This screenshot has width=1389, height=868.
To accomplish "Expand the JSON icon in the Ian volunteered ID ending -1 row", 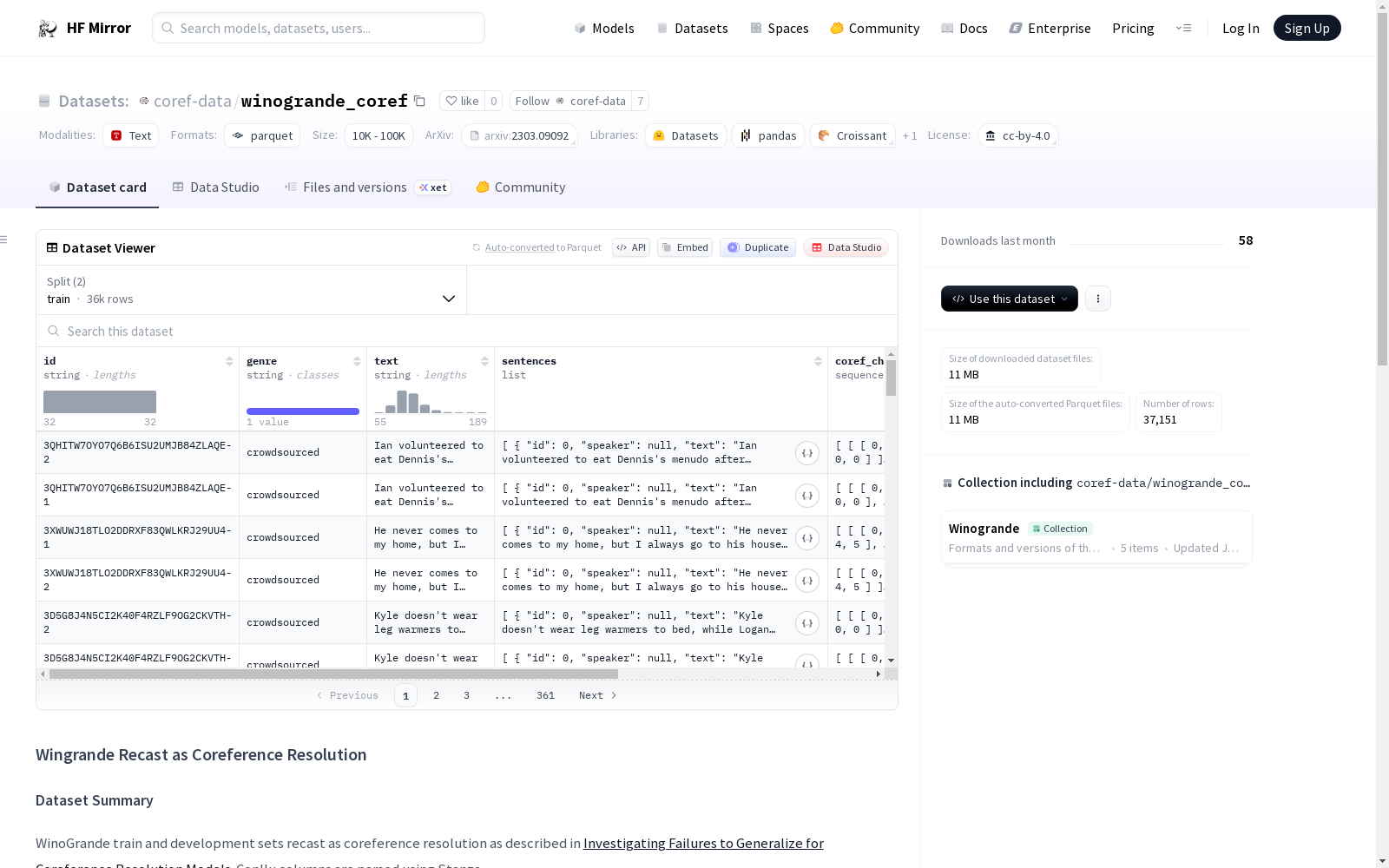I will (807, 496).
